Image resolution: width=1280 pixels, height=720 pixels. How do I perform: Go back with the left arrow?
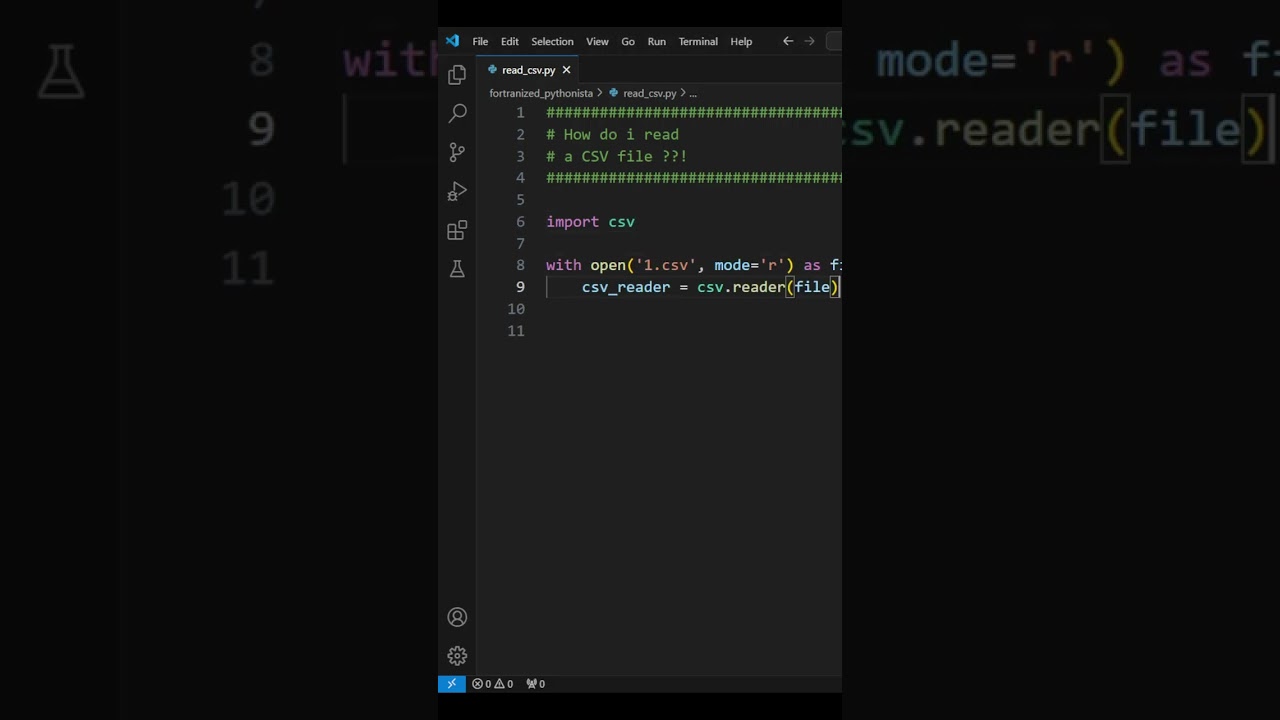click(788, 41)
